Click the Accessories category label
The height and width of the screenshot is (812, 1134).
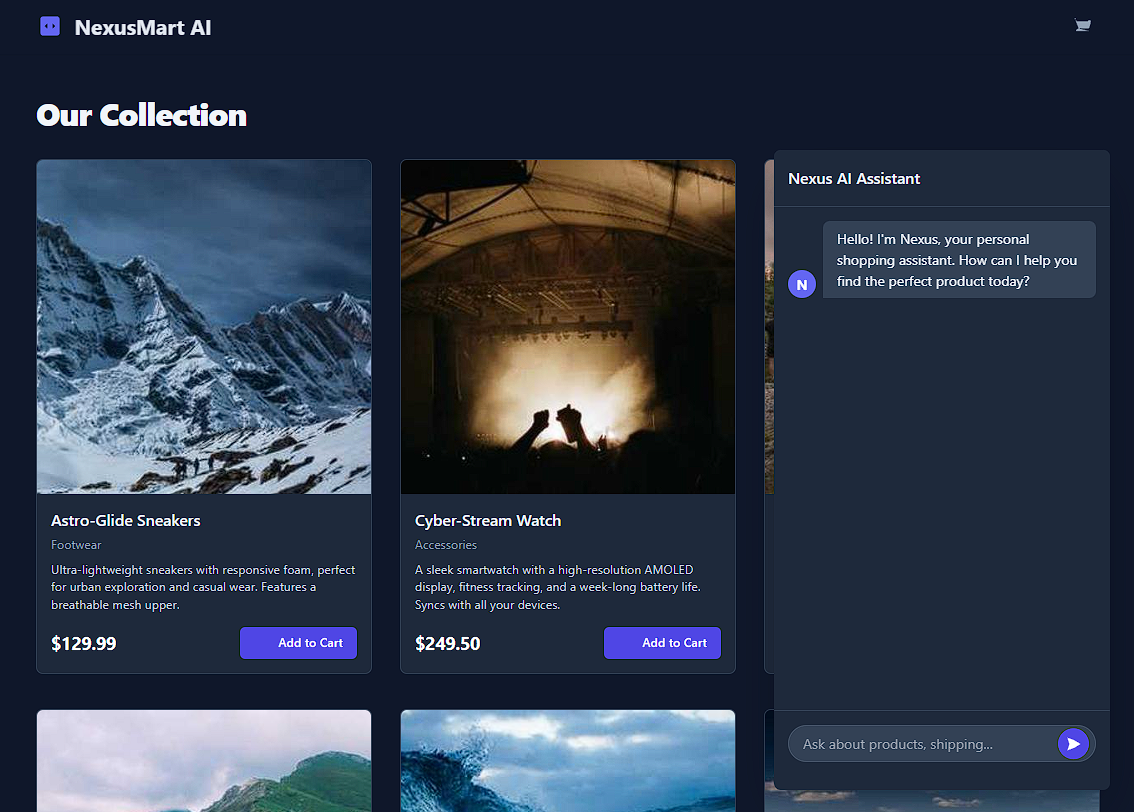coord(446,545)
